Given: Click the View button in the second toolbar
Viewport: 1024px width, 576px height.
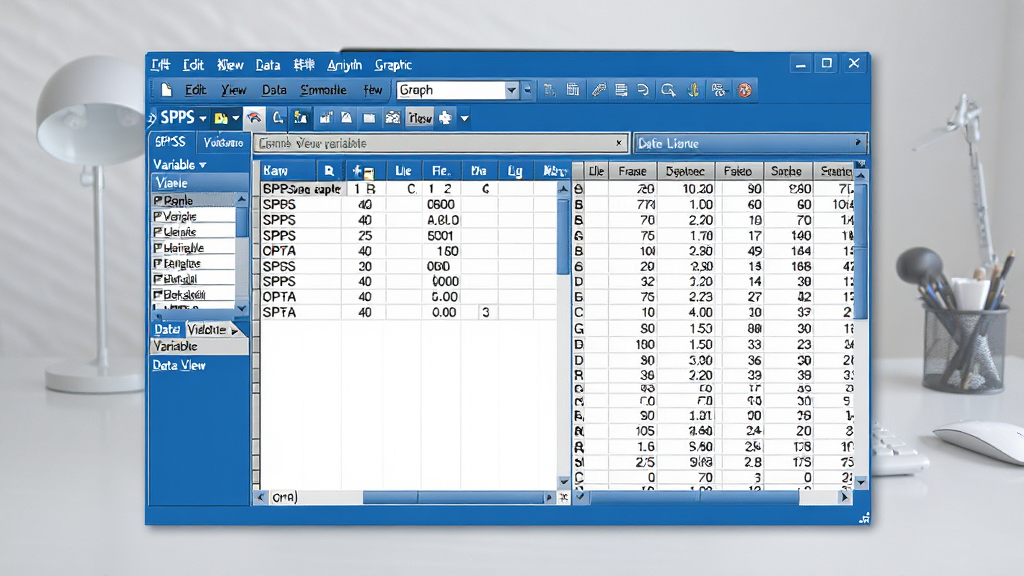Looking at the screenshot, I should (420, 118).
